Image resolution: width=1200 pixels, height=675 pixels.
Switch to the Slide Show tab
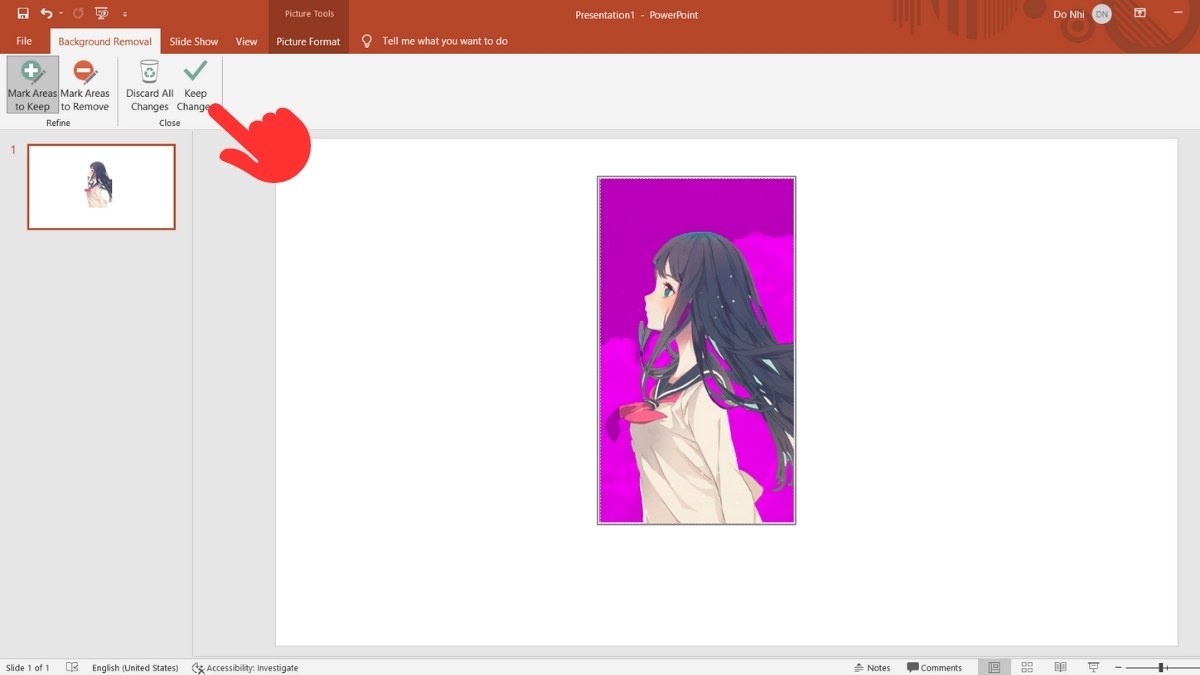click(x=194, y=41)
